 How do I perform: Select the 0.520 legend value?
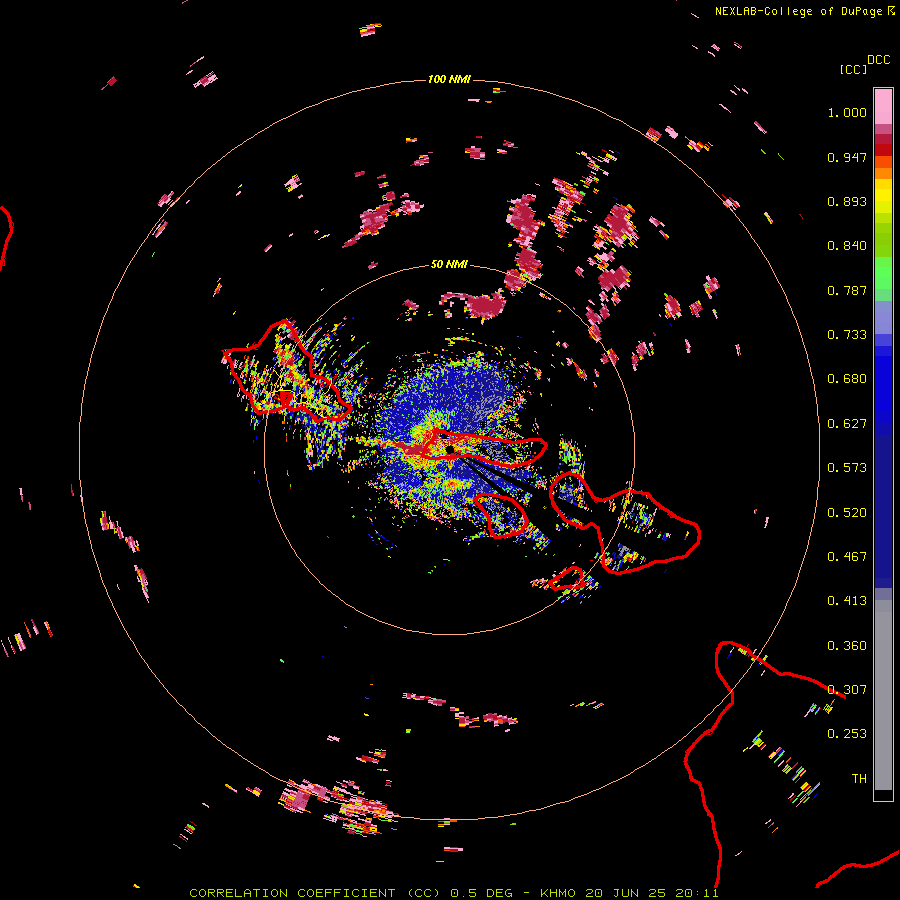(847, 512)
